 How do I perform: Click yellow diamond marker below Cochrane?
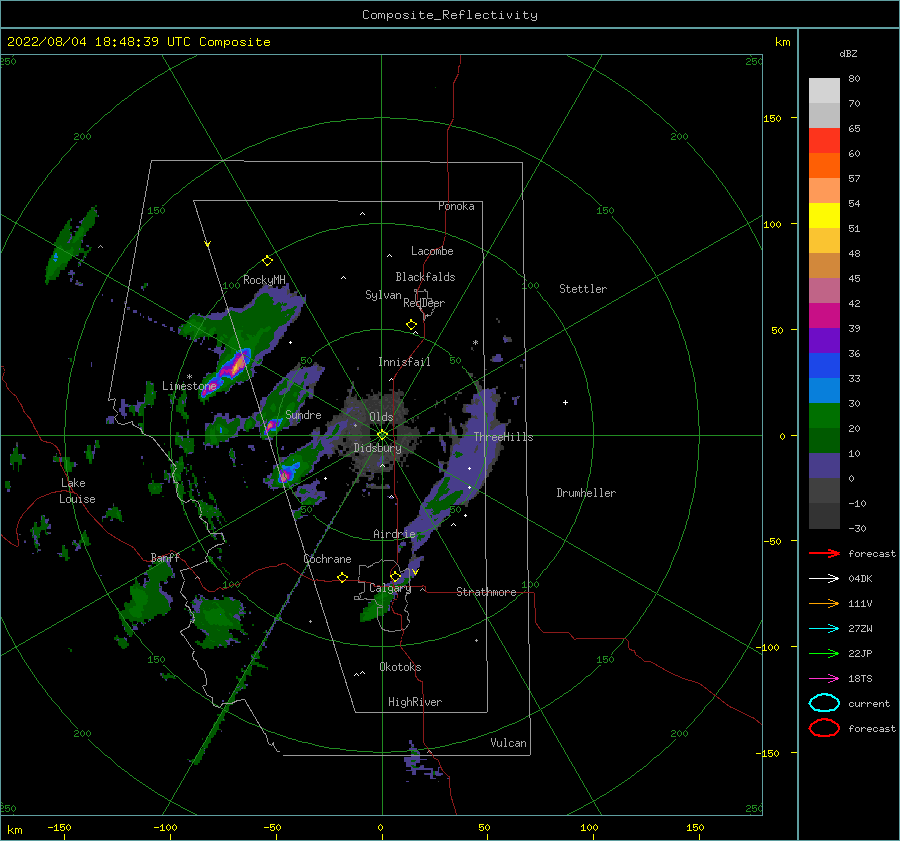343,577
